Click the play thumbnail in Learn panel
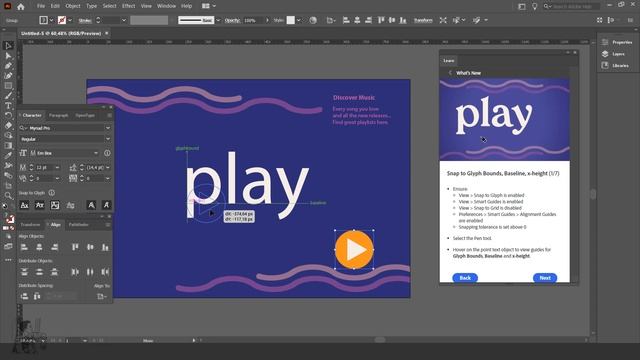640x360 pixels. tap(504, 120)
